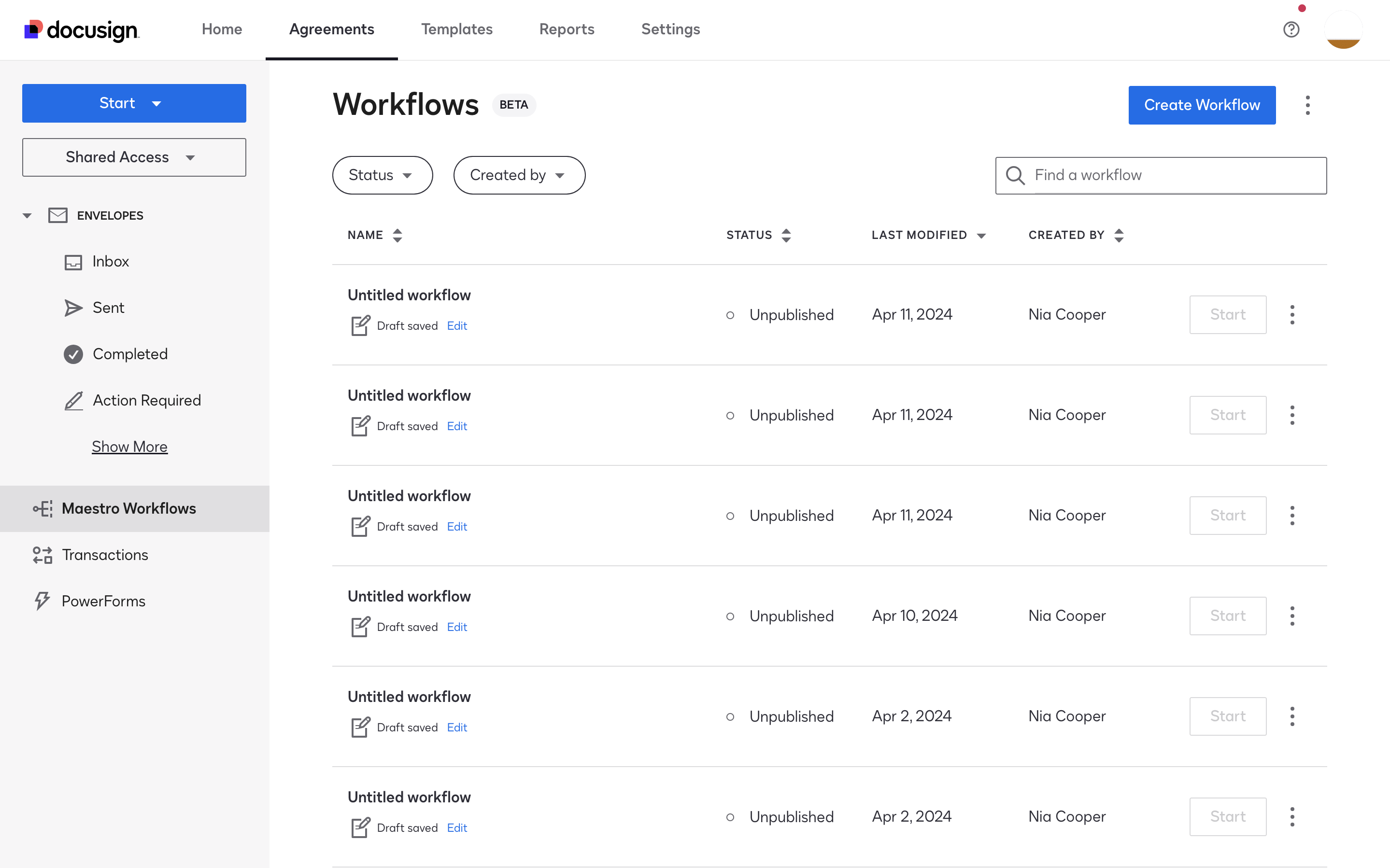Image resolution: width=1390 pixels, height=868 pixels.
Task: Collapse the Envelopes section
Action: 27,216
